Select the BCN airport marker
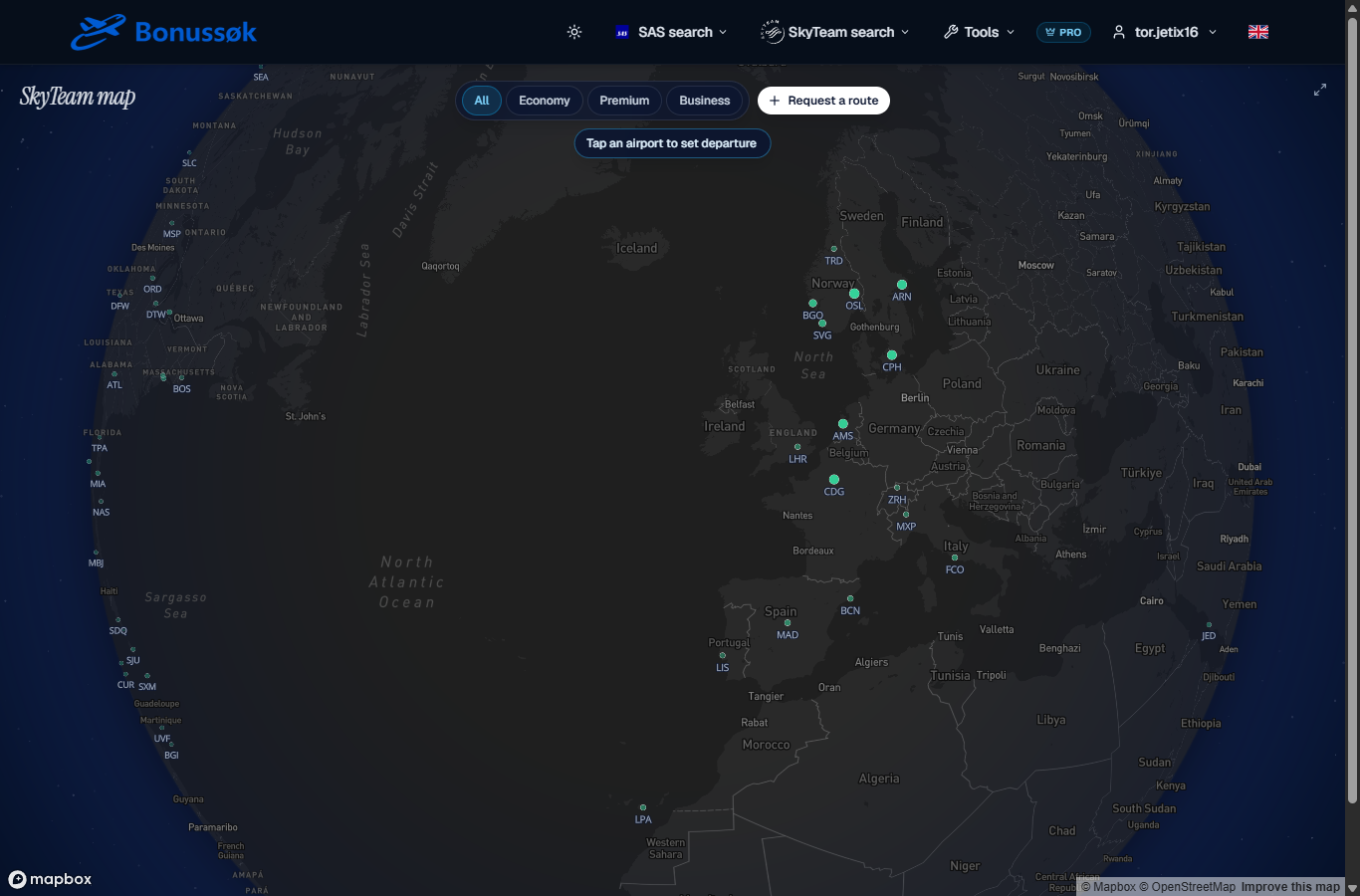 850,599
